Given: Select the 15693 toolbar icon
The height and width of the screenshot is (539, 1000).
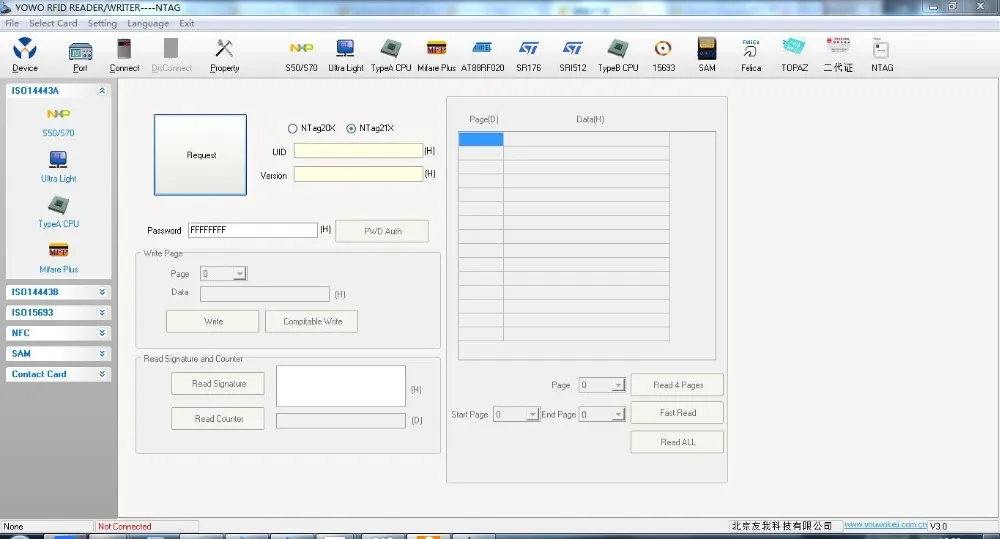Looking at the screenshot, I should coord(663,54).
